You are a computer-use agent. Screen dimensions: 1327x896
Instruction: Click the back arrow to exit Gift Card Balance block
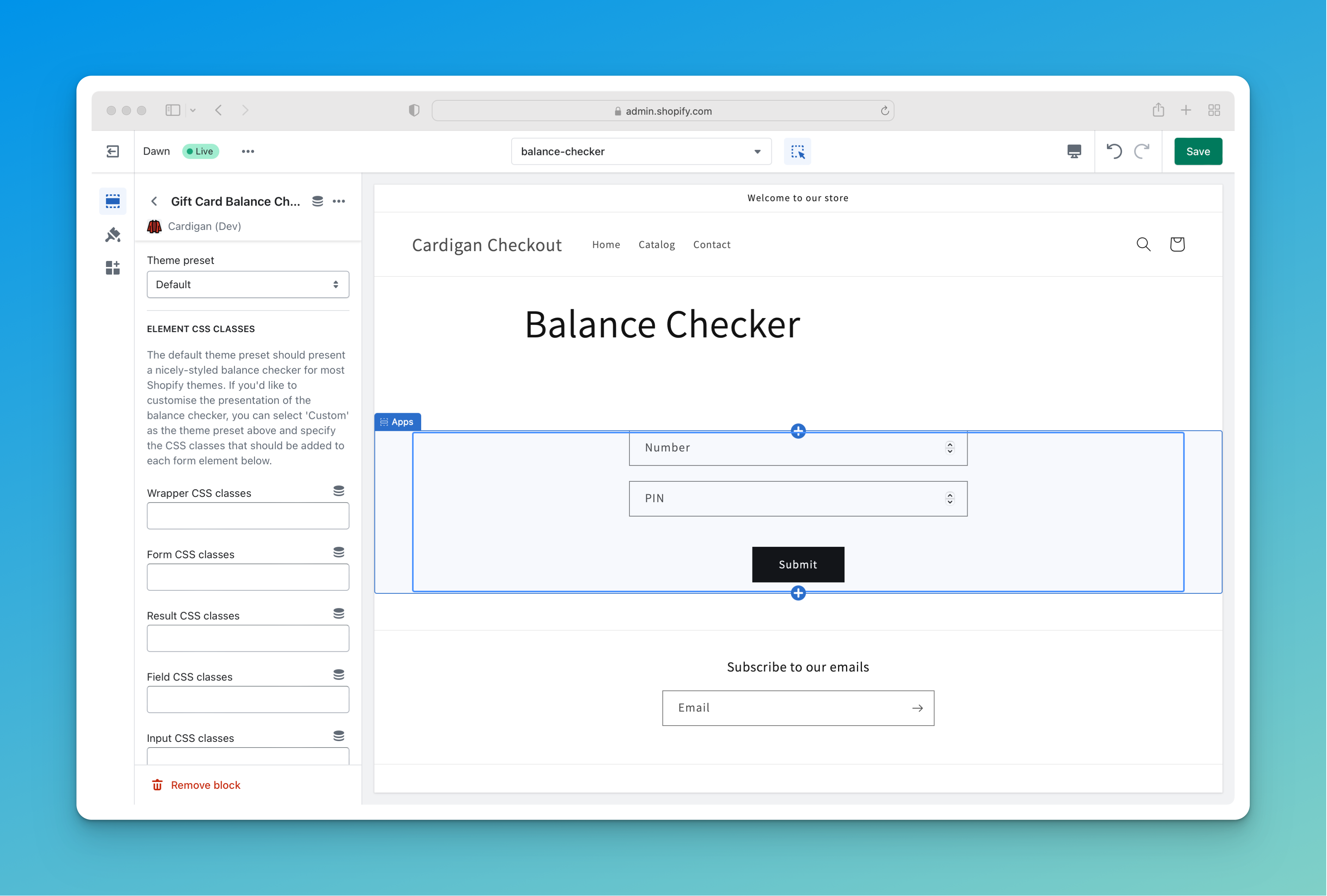coord(154,201)
